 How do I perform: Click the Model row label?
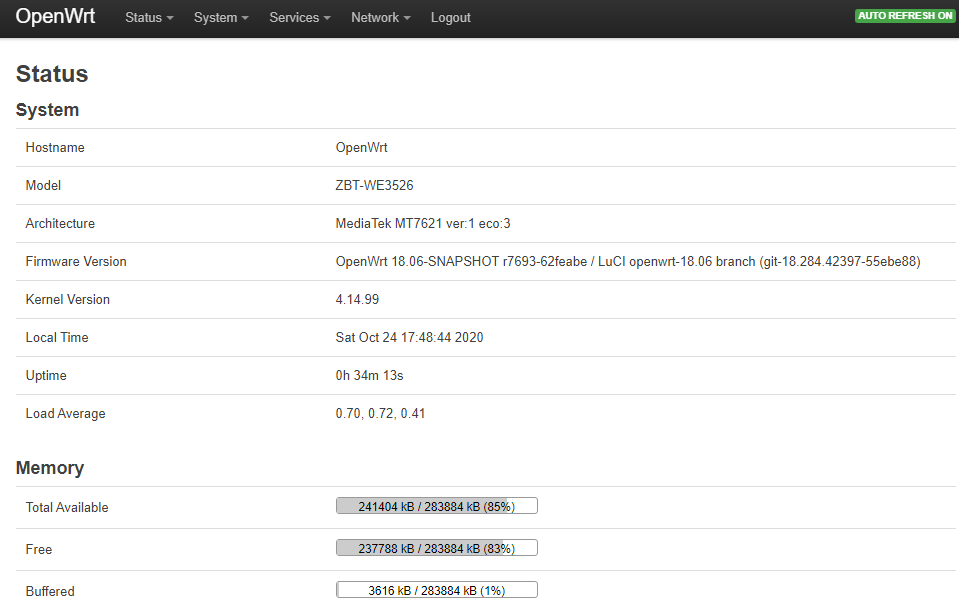pos(43,185)
